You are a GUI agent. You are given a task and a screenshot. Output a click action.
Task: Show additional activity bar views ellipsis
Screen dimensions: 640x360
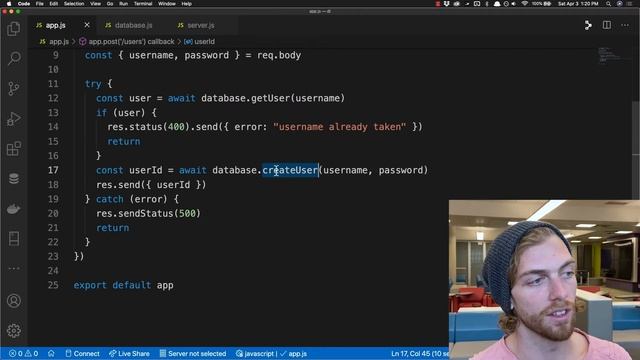(13, 269)
